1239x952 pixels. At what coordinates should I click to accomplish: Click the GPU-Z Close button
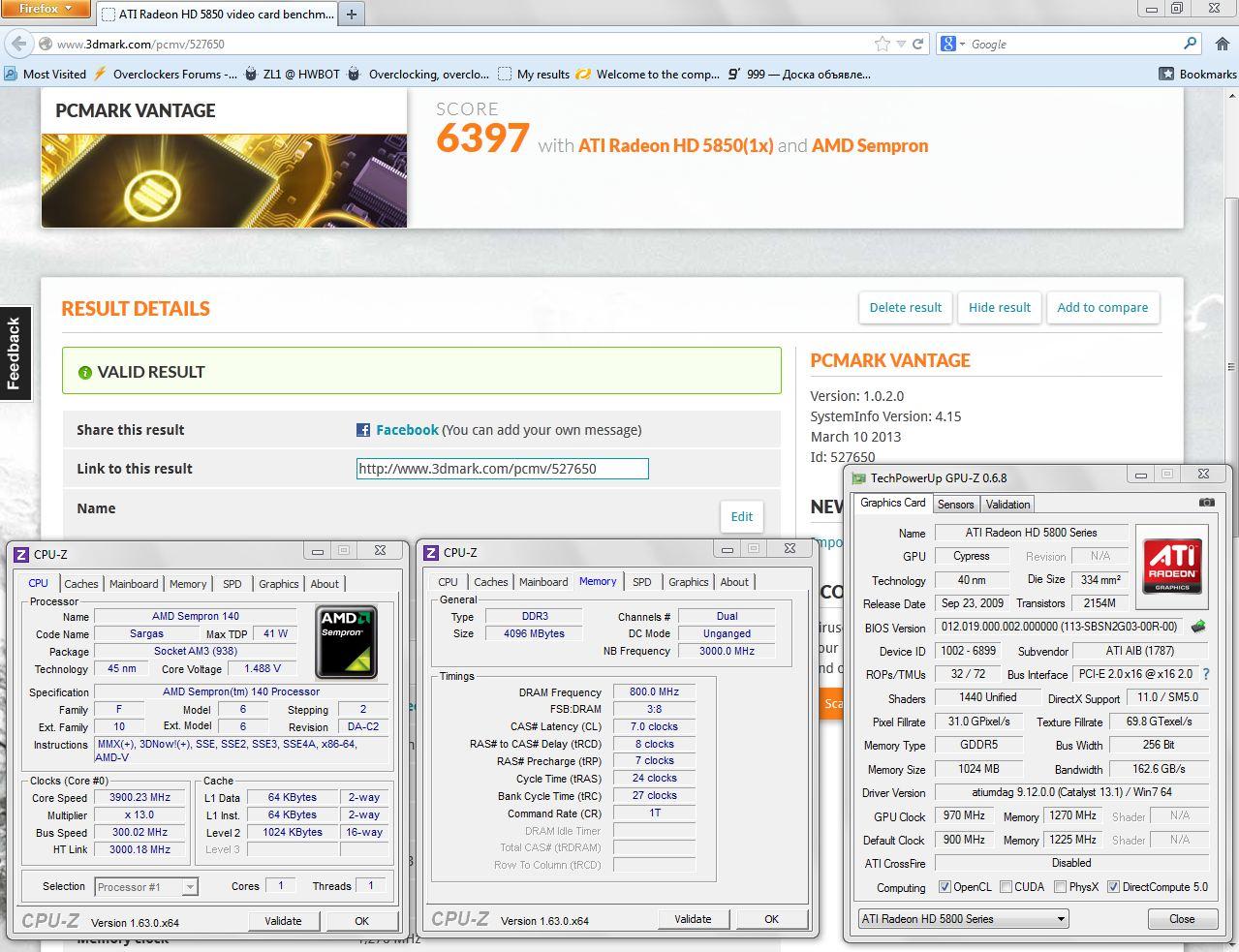[1182, 919]
